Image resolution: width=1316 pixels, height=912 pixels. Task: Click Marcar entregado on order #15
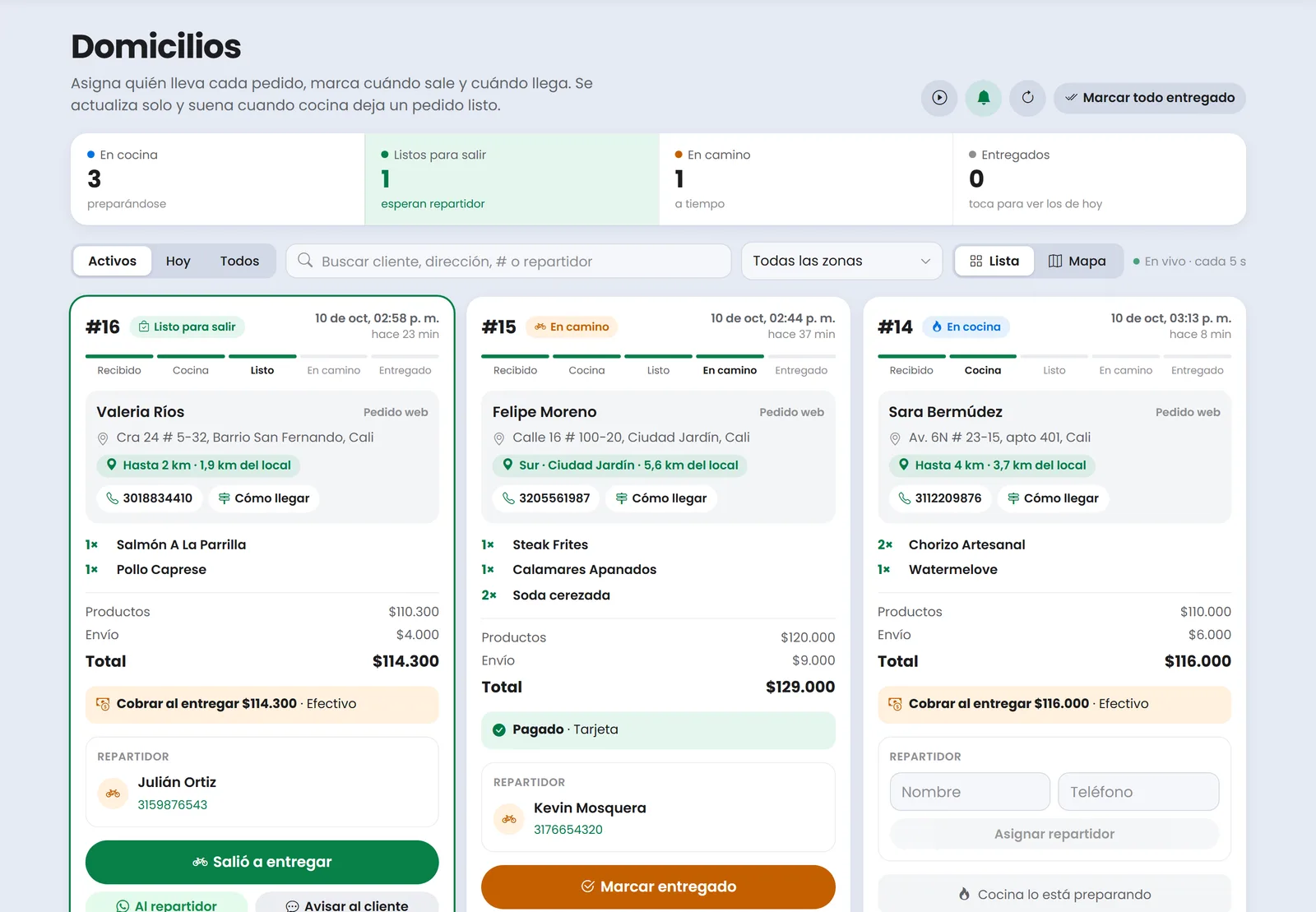[x=658, y=887]
